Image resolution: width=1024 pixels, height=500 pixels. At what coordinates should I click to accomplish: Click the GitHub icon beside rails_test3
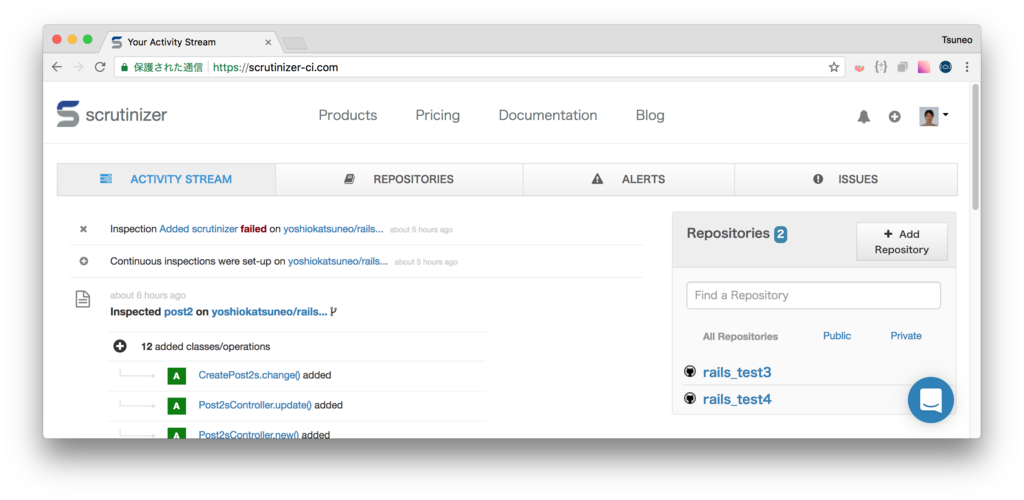690,371
